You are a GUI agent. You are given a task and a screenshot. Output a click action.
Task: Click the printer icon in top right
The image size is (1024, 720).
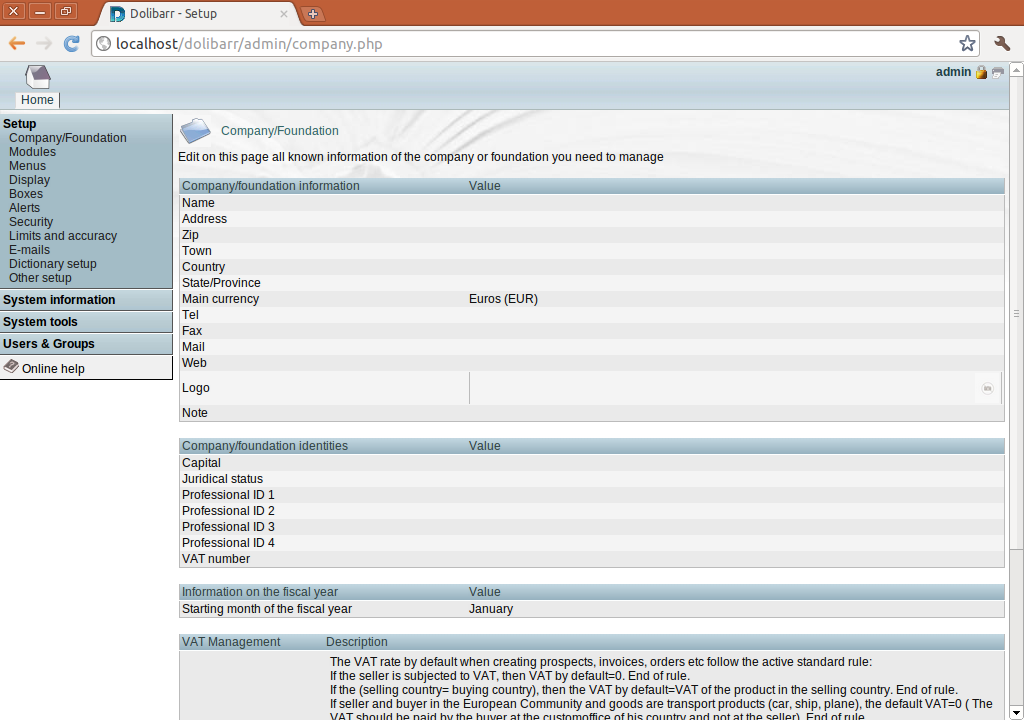pyautogui.click(x=997, y=73)
